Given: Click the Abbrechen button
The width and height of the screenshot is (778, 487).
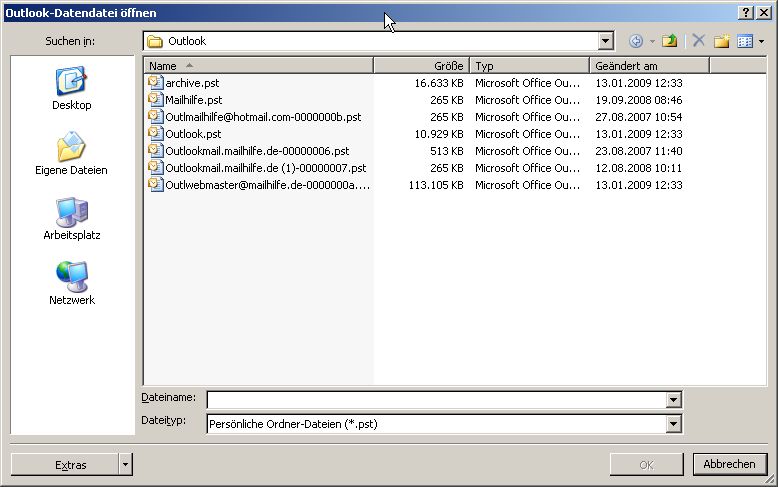Looking at the screenshot, I should [x=730, y=464].
